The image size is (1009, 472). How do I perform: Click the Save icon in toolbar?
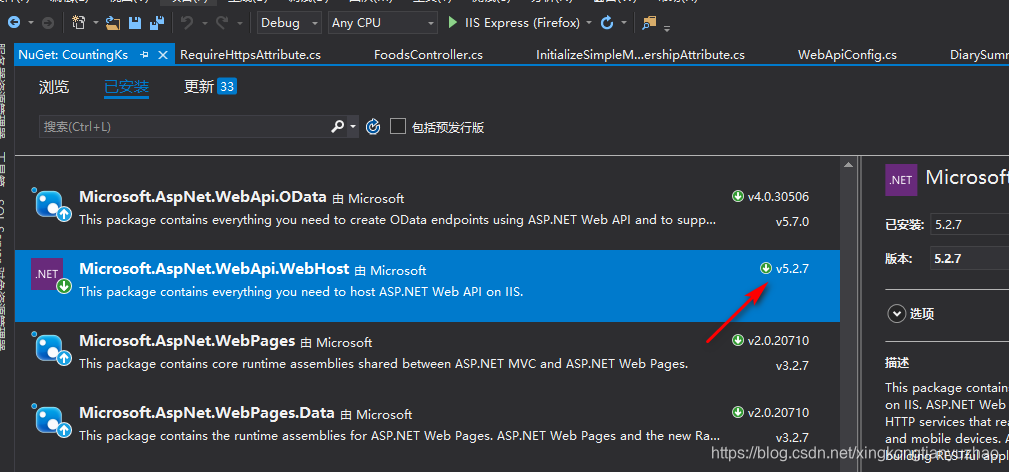pos(134,23)
